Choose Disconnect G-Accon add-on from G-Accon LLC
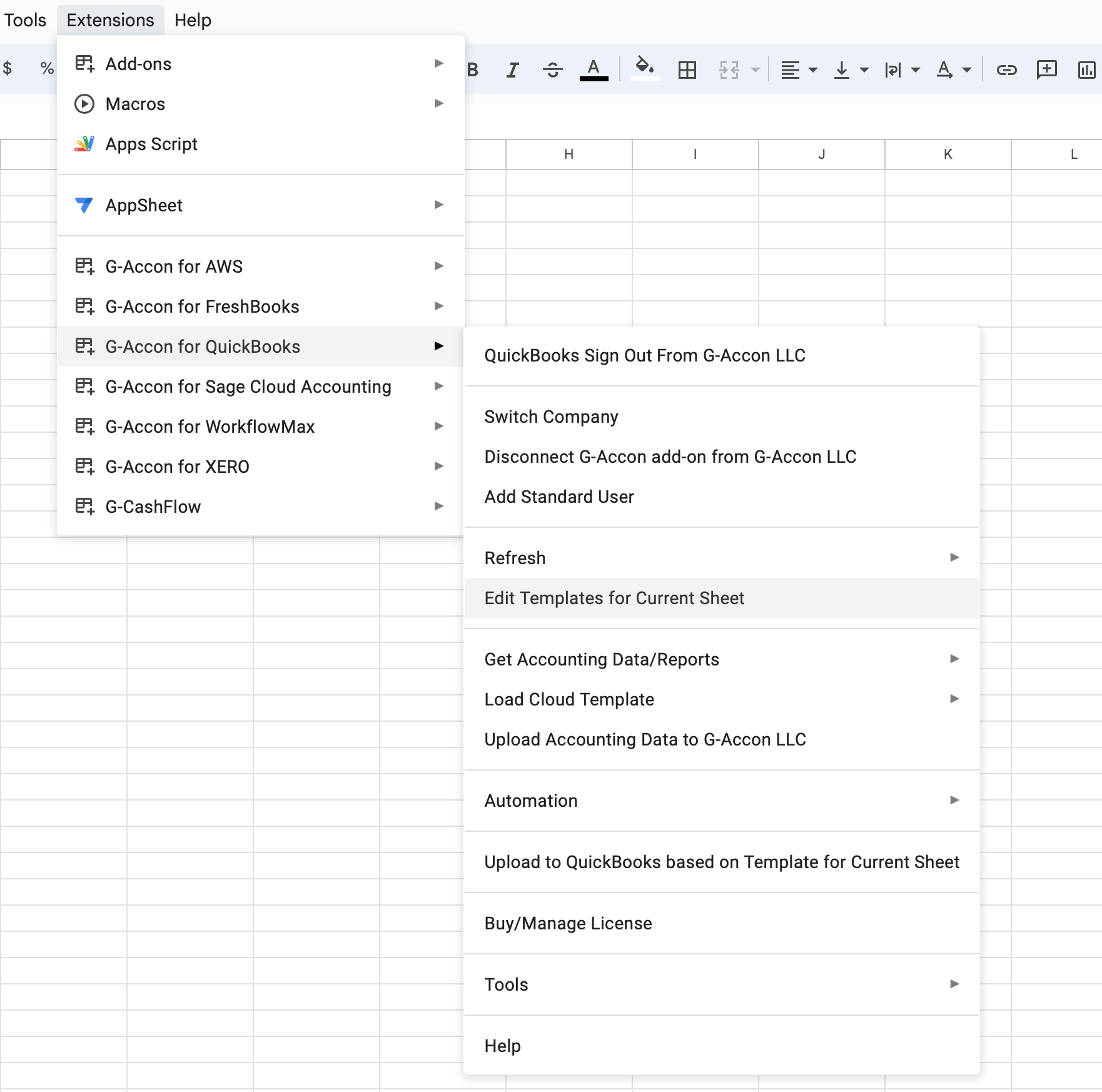The image size is (1102, 1092). click(722, 457)
